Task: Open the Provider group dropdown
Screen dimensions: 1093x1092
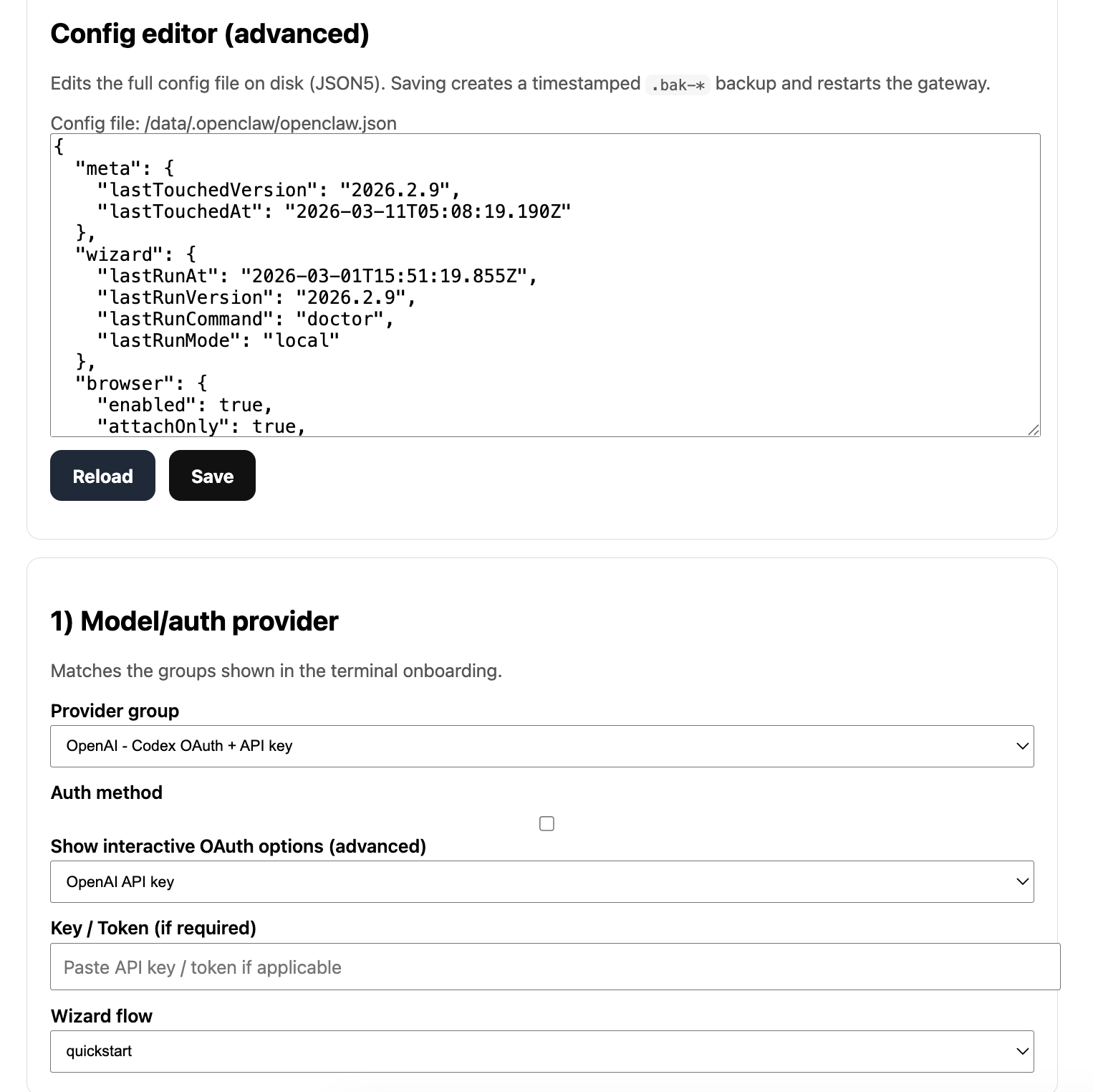Action: click(541, 746)
